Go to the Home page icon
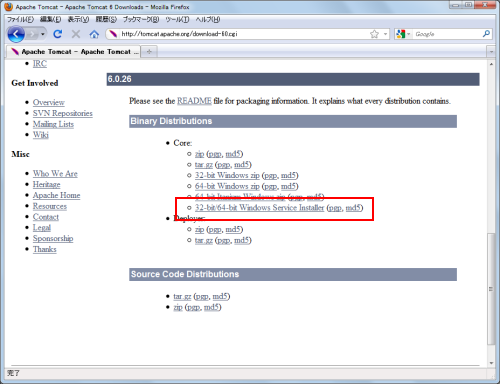 pyautogui.click(x=94, y=34)
